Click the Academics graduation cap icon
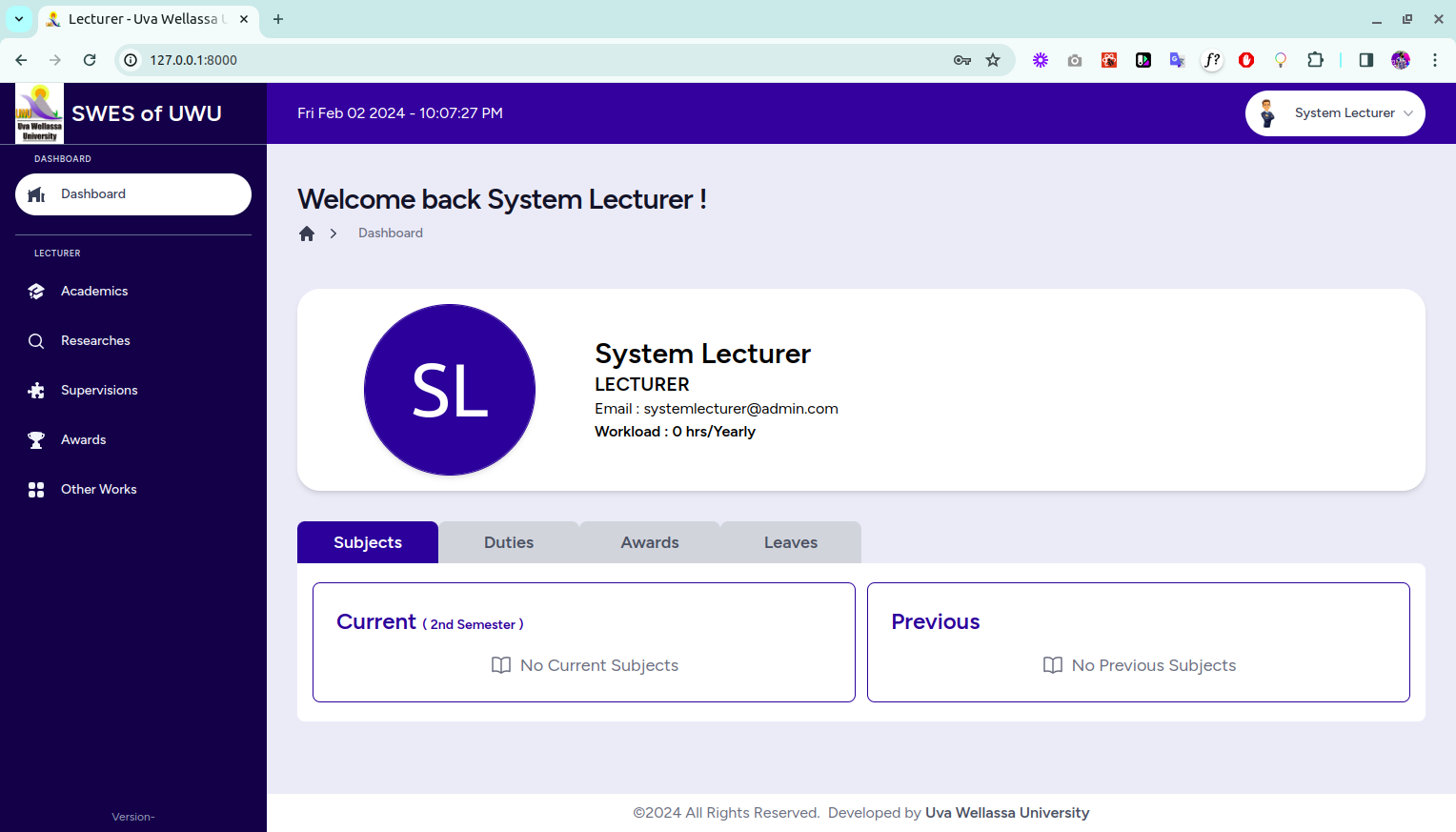Screen dimensions: 1456x832 (x=36, y=292)
